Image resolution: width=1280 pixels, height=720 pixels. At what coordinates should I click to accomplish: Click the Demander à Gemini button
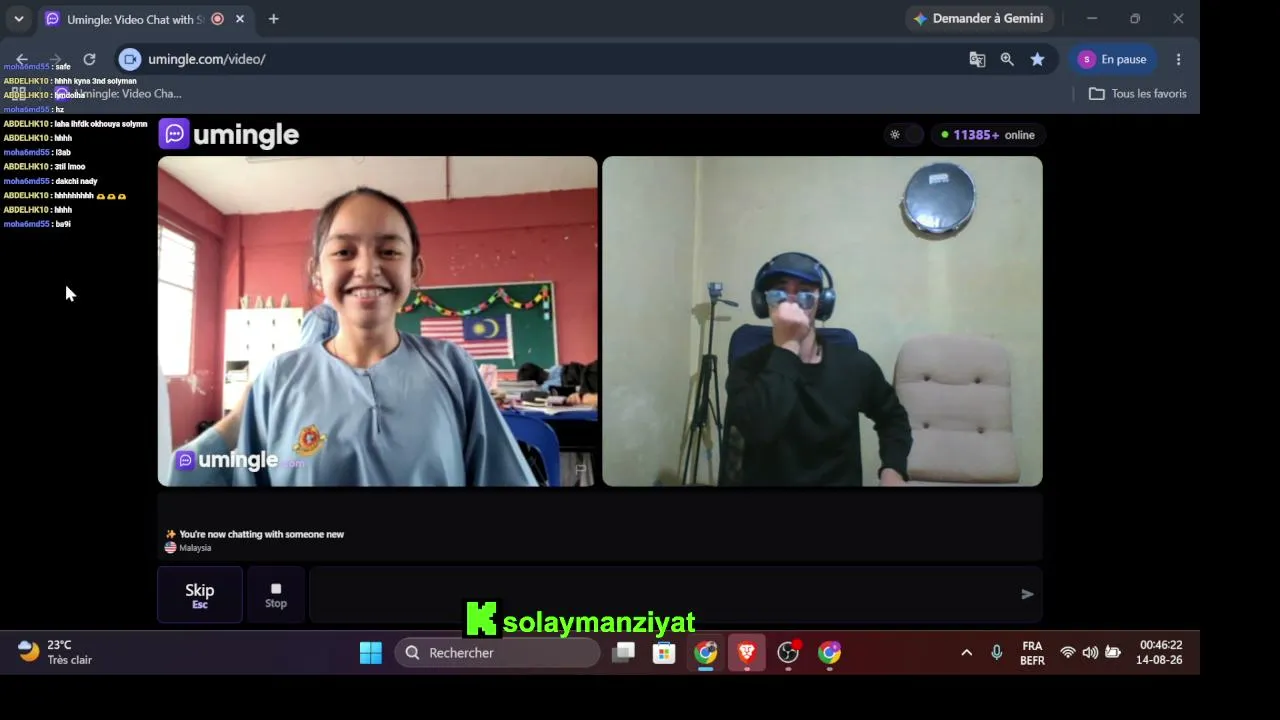[x=978, y=19]
